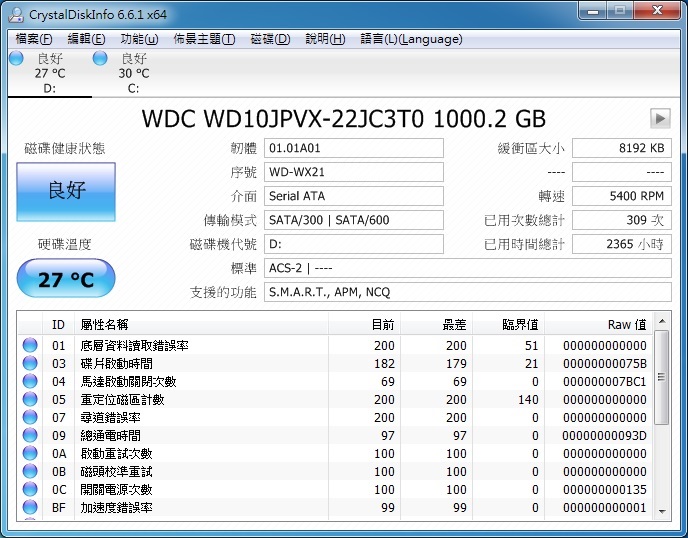This screenshot has height=538, width=688.
Task: Click the 序號 serial field WD-WX21
Action: pos(354,172)
